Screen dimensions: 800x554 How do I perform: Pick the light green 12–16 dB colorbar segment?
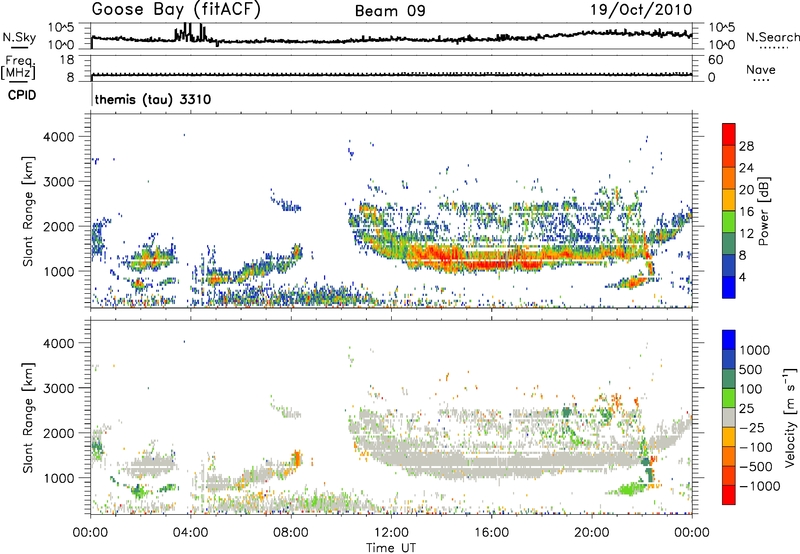click(729, 222)
